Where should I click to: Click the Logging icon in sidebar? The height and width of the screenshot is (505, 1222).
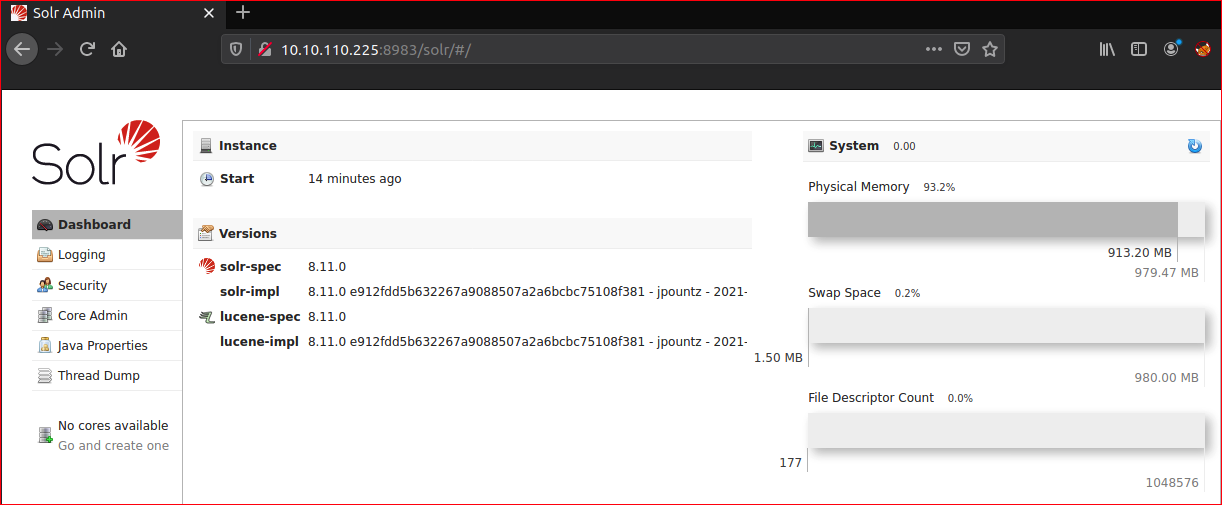click(x=45, y=255)
